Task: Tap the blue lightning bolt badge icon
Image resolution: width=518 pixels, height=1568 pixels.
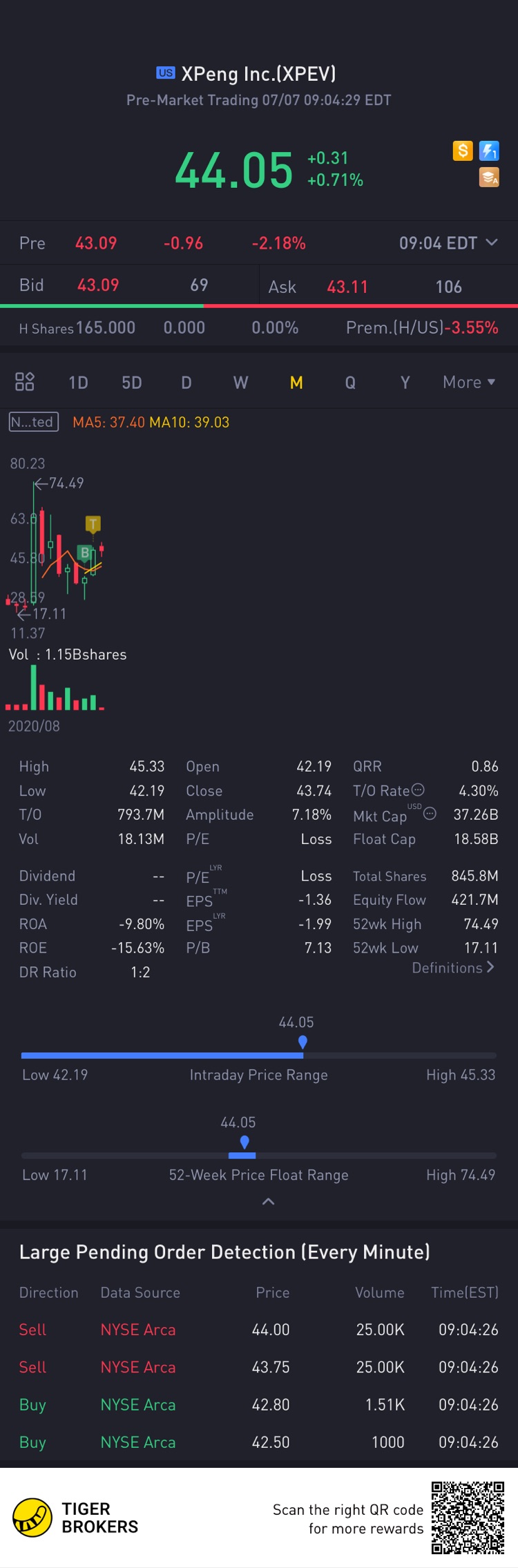Action: (x=489, y=151)
